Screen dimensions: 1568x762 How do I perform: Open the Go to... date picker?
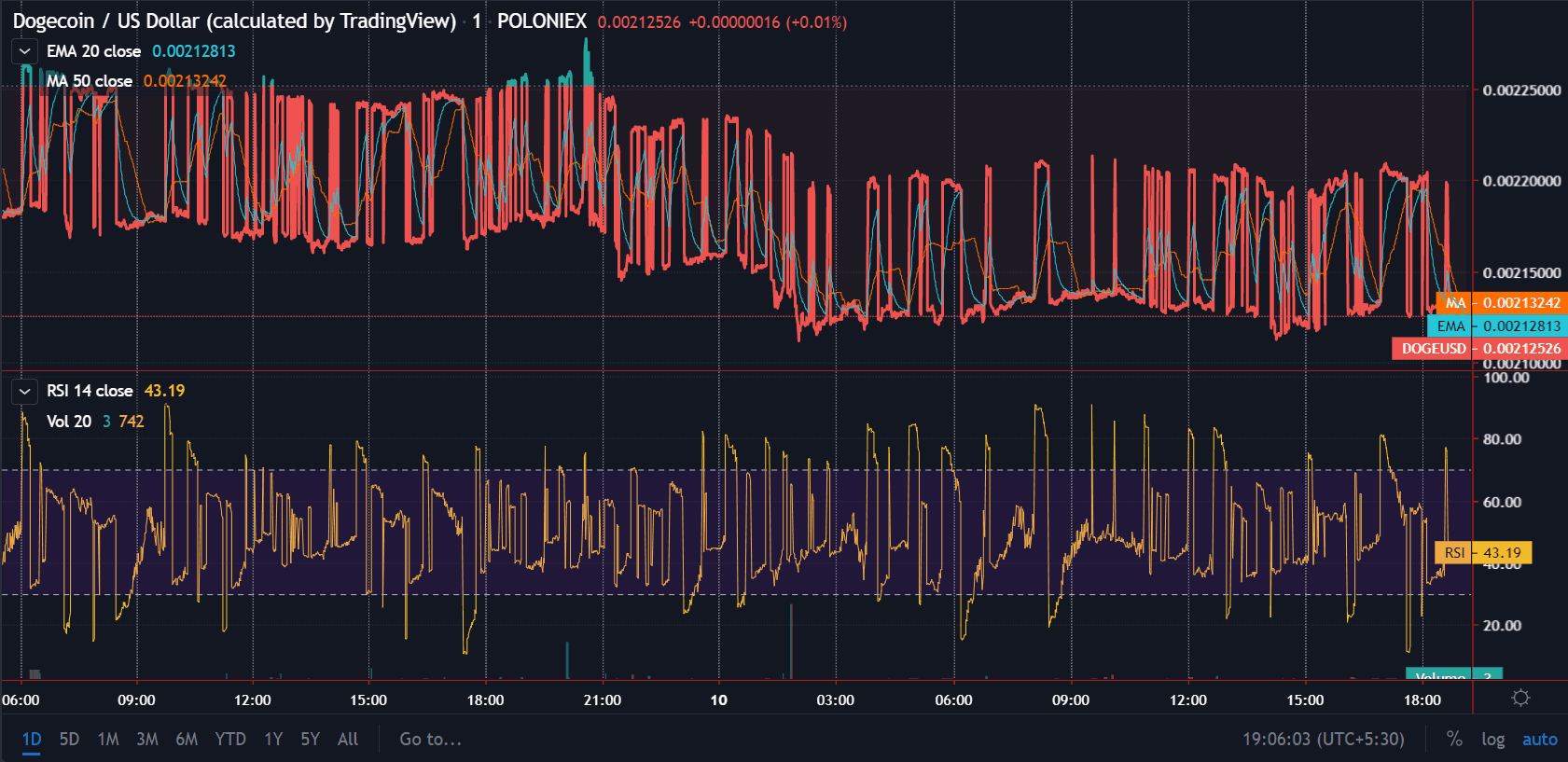tap(430, 739)
